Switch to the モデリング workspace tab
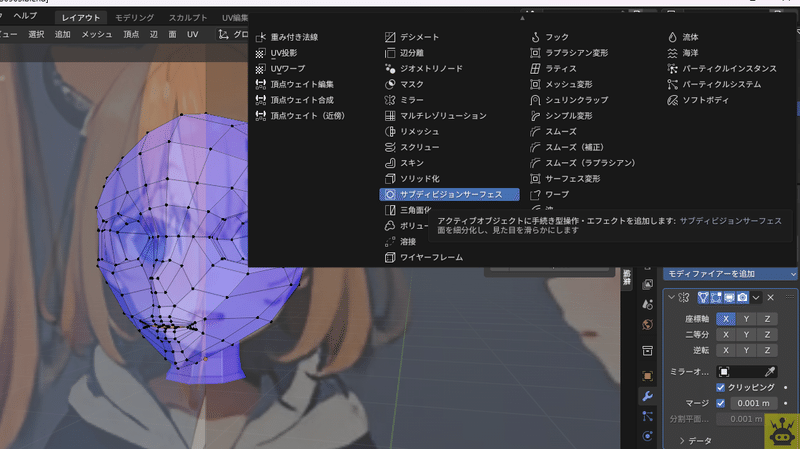The image size is (800, 449). [x=134, y=17]
